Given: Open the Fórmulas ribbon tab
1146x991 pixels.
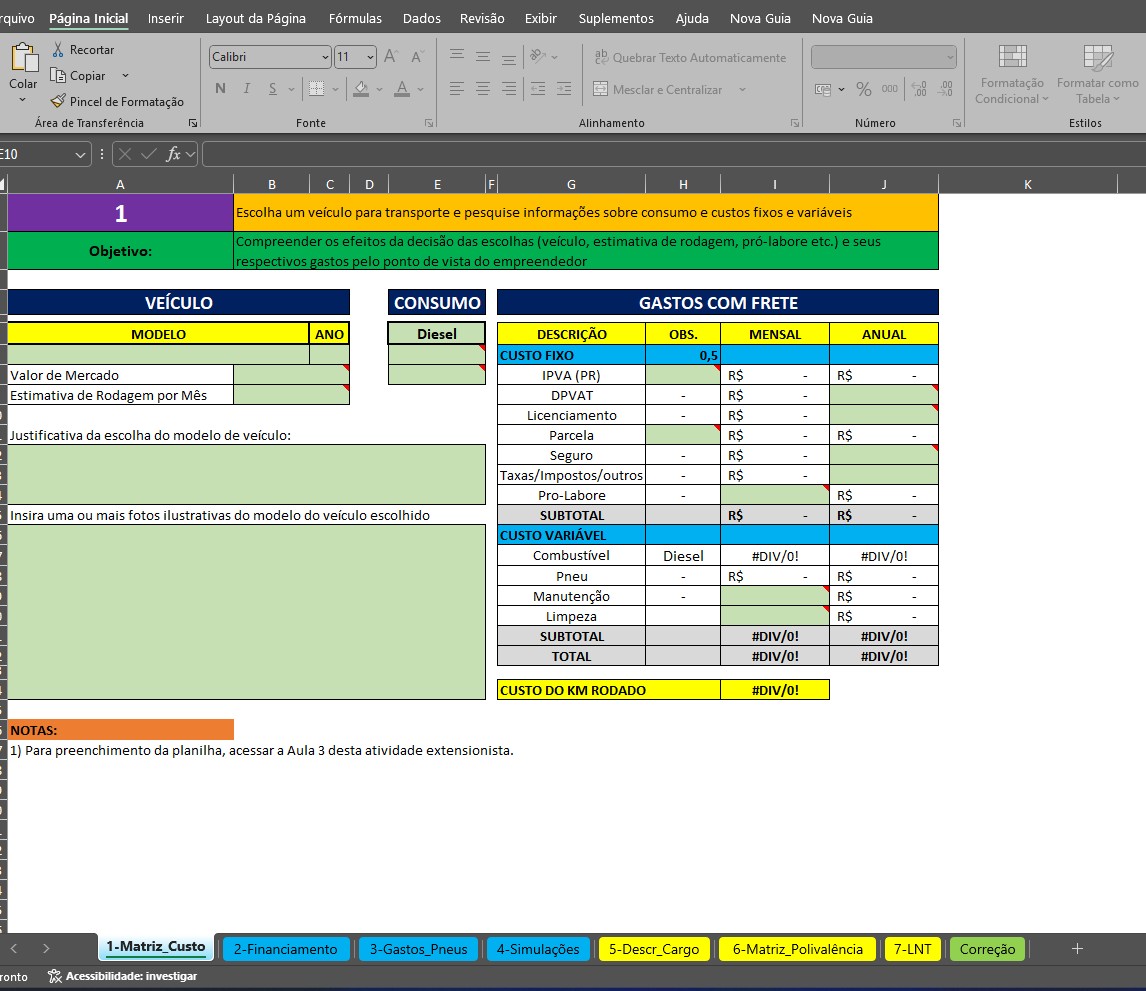Looking at the screenshot, I should click(x=355, y=18).
